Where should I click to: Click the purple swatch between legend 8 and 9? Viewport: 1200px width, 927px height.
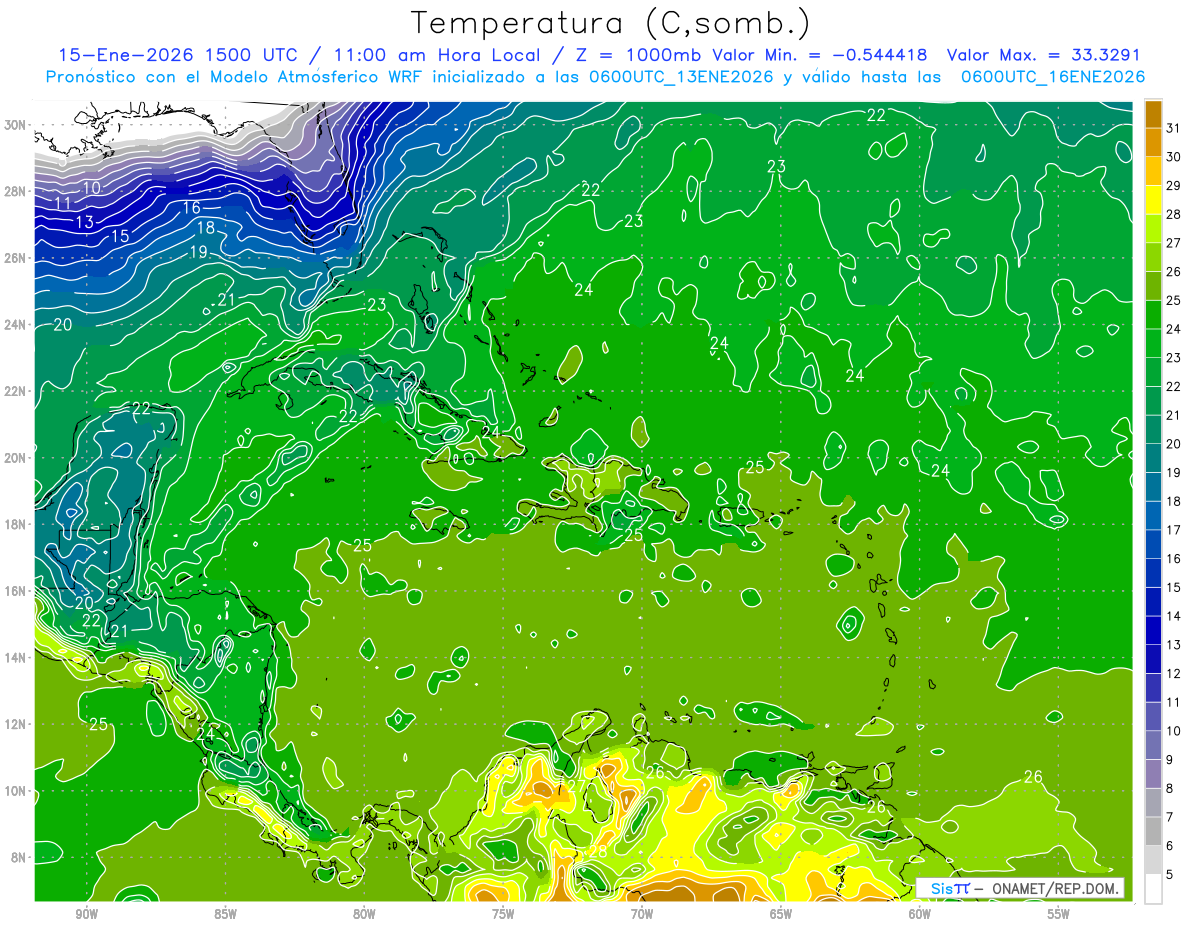coord(1153,774)
